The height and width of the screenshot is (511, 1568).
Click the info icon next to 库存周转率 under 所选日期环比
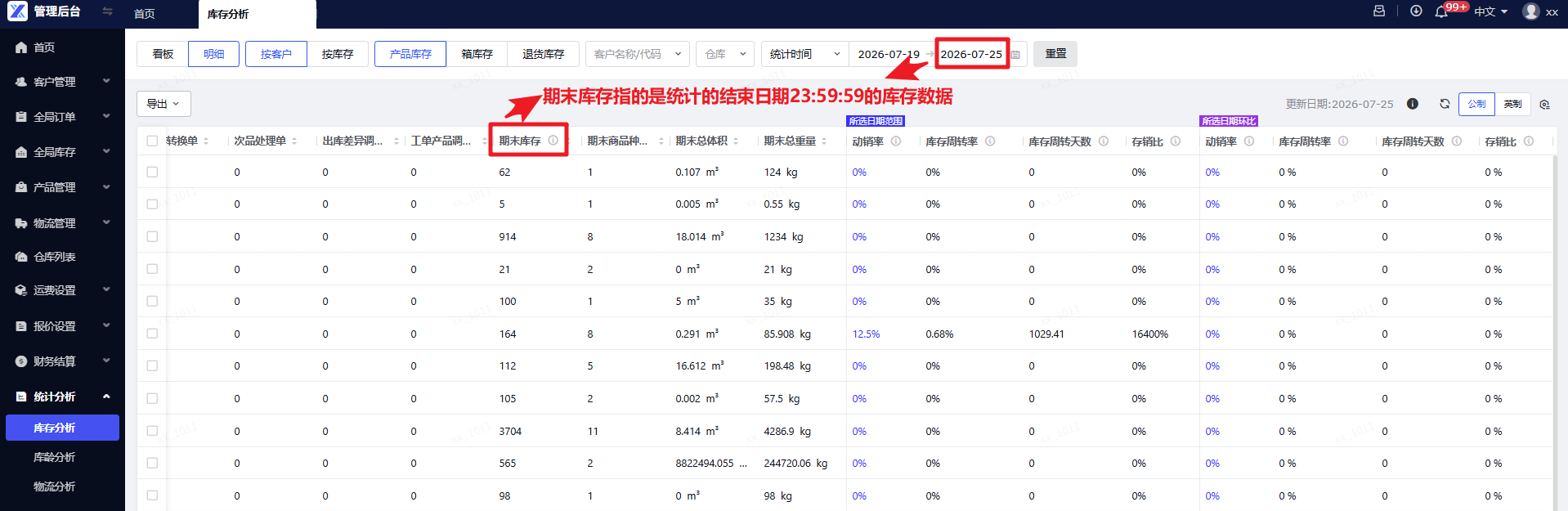tap(1343, 141)
